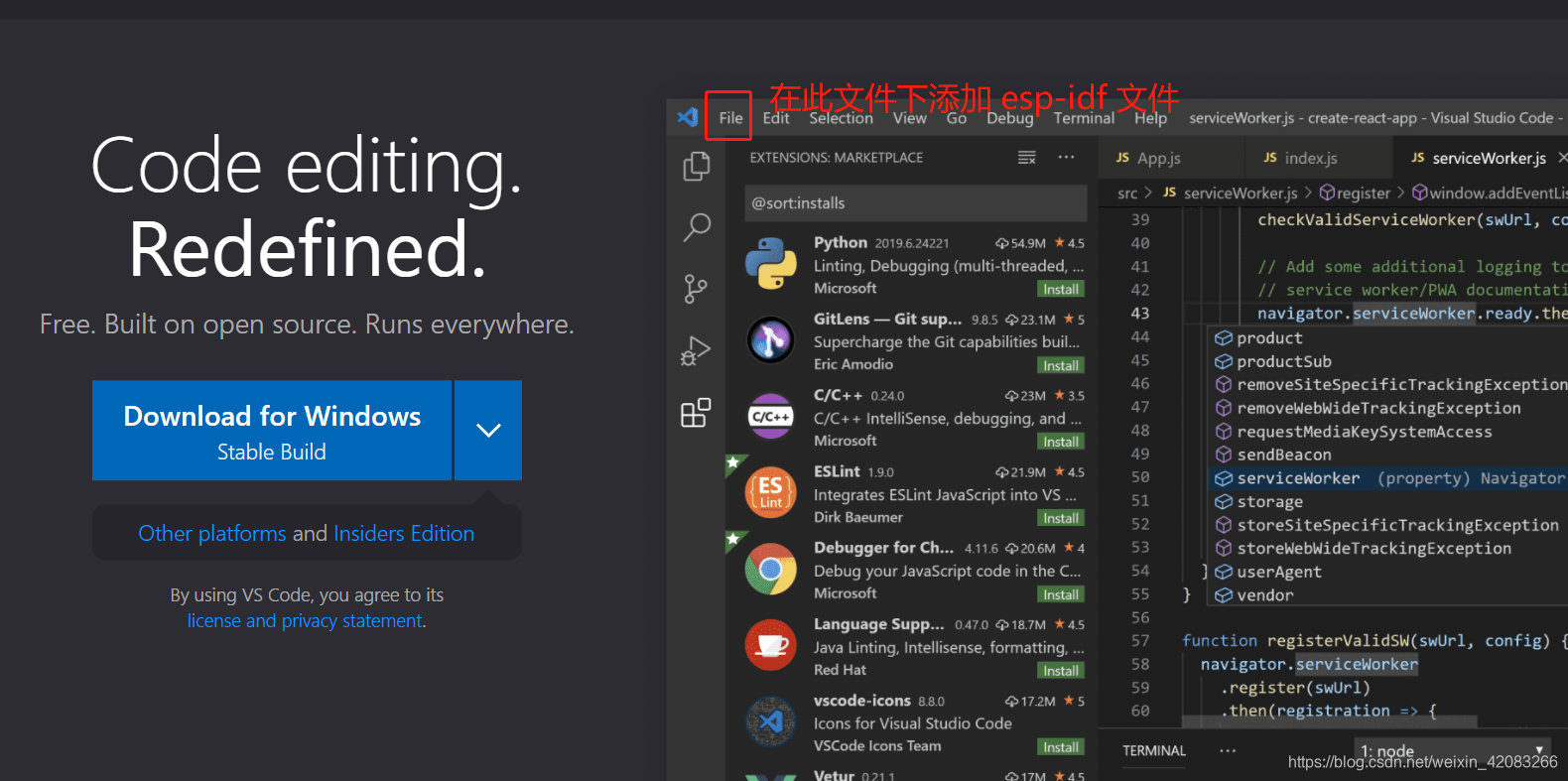This screenshot has width=1568, height=781.
Task: Open the Insiders Edition link
Action: pos(404,533)
